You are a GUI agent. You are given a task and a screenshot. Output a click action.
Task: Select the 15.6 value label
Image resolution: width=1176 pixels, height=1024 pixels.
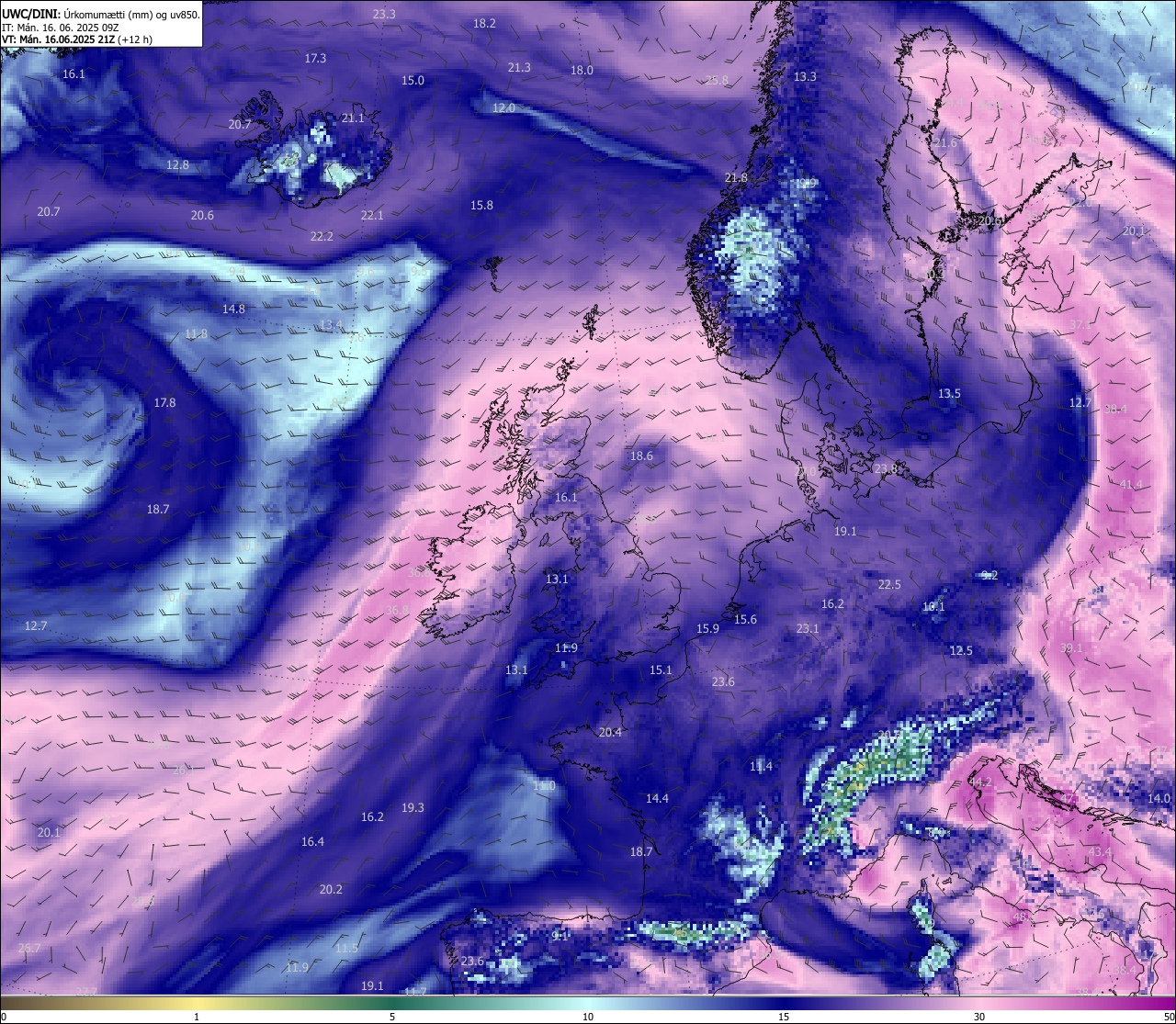point(745,619)
